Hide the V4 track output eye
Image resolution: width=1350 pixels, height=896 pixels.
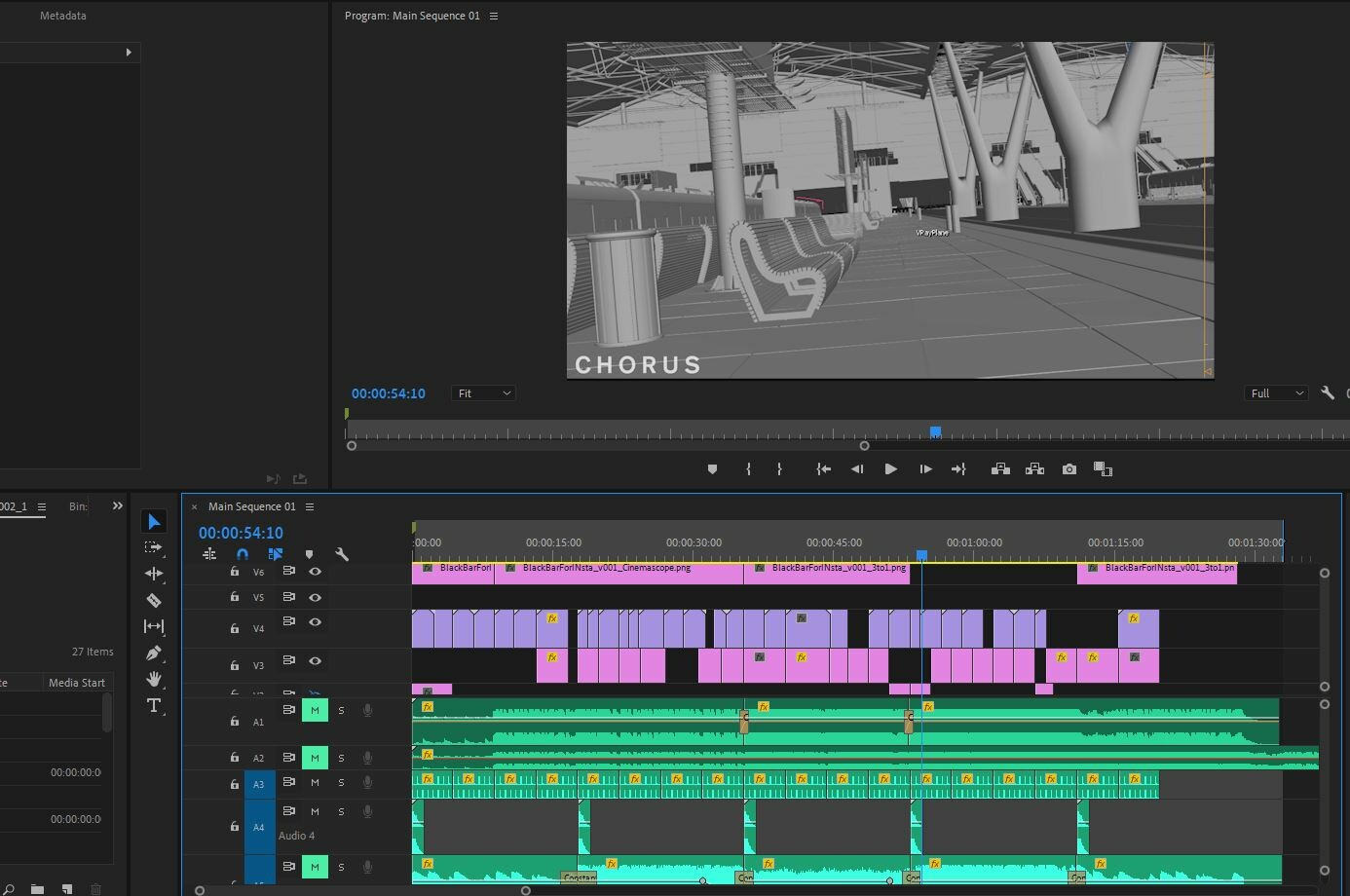coord(315,621)
